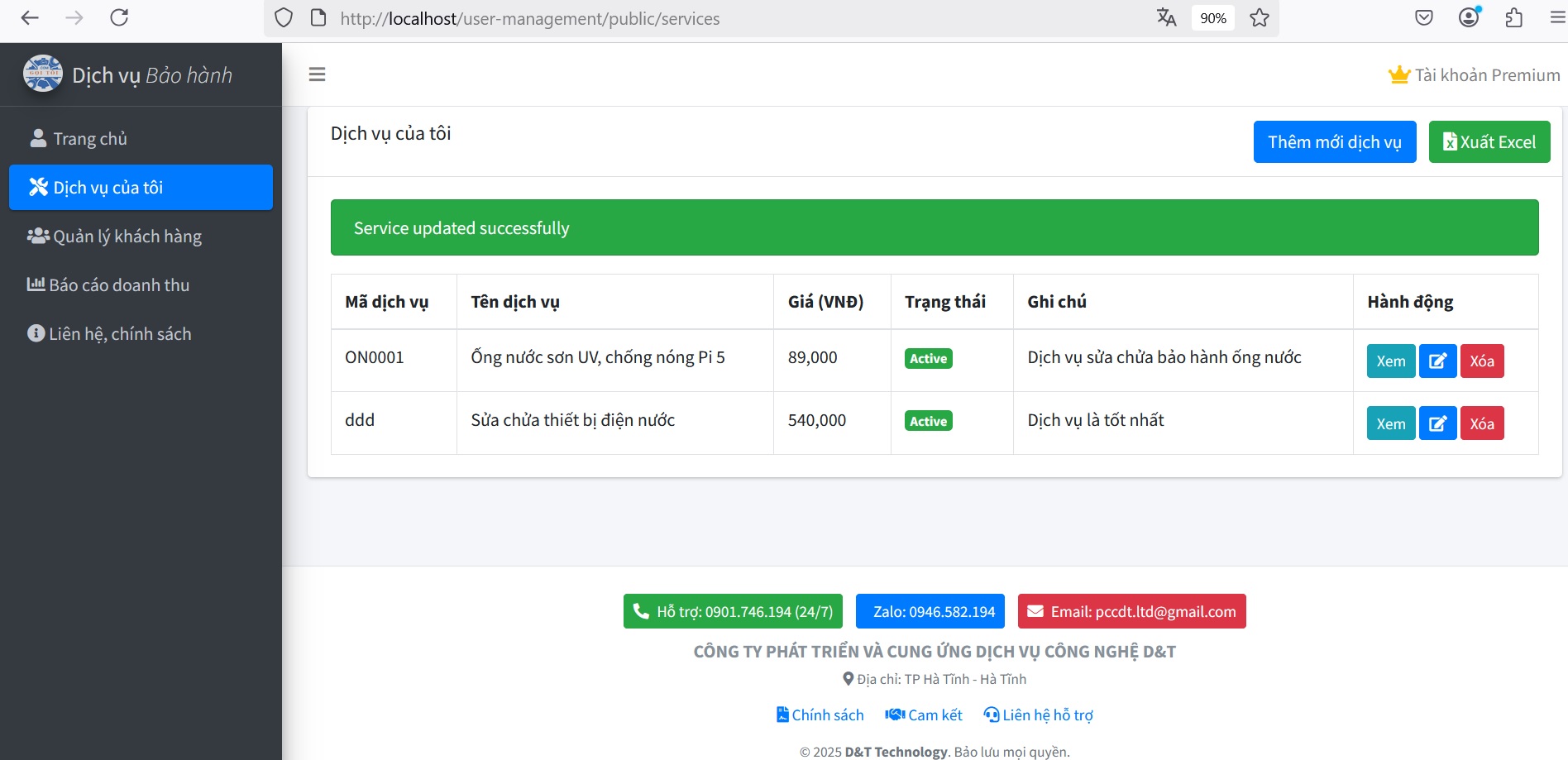The image size is (1568, 760).
Task: Open browser extensions icon
Action: point(1513,18)
